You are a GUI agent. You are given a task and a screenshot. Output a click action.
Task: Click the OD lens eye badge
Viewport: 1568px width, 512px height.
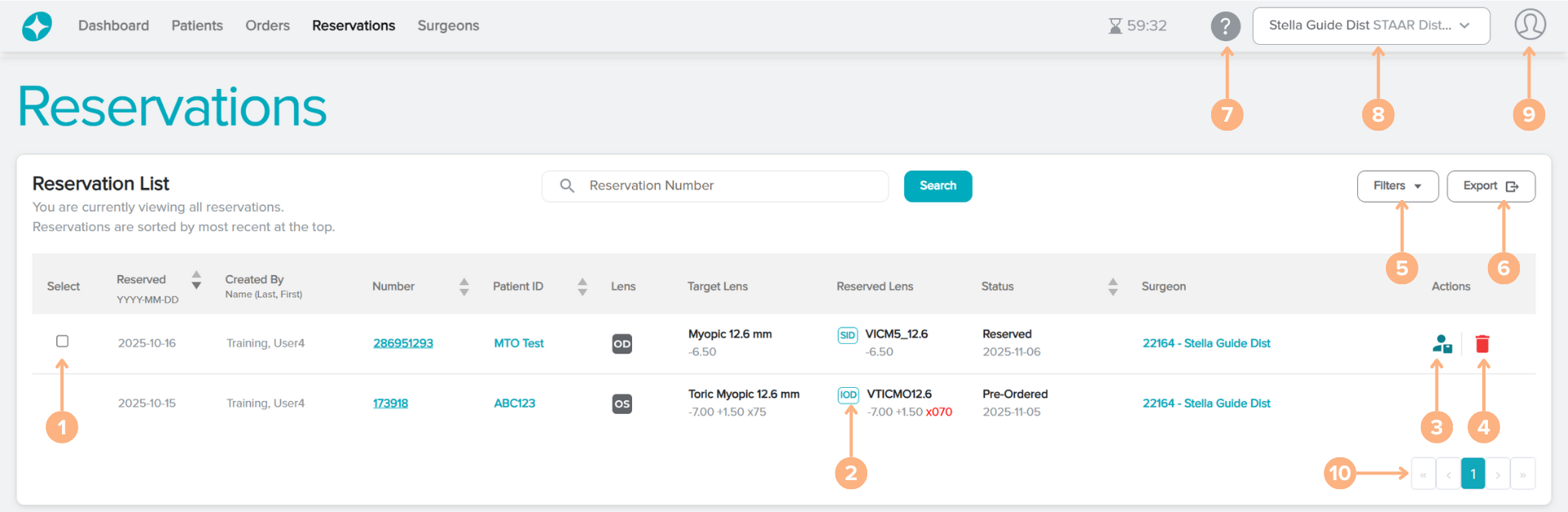pos(621,344)
